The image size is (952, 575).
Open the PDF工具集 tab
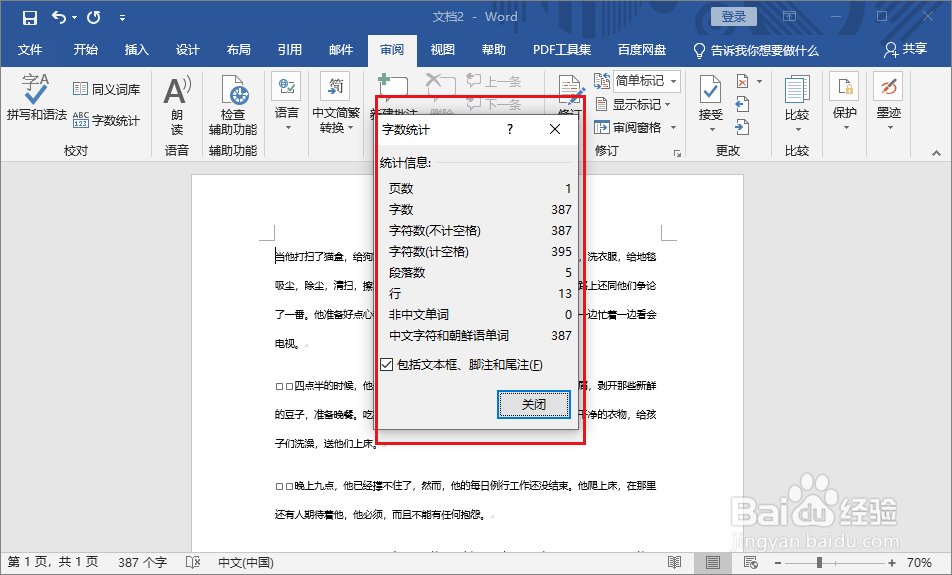(x=562, y=50)
